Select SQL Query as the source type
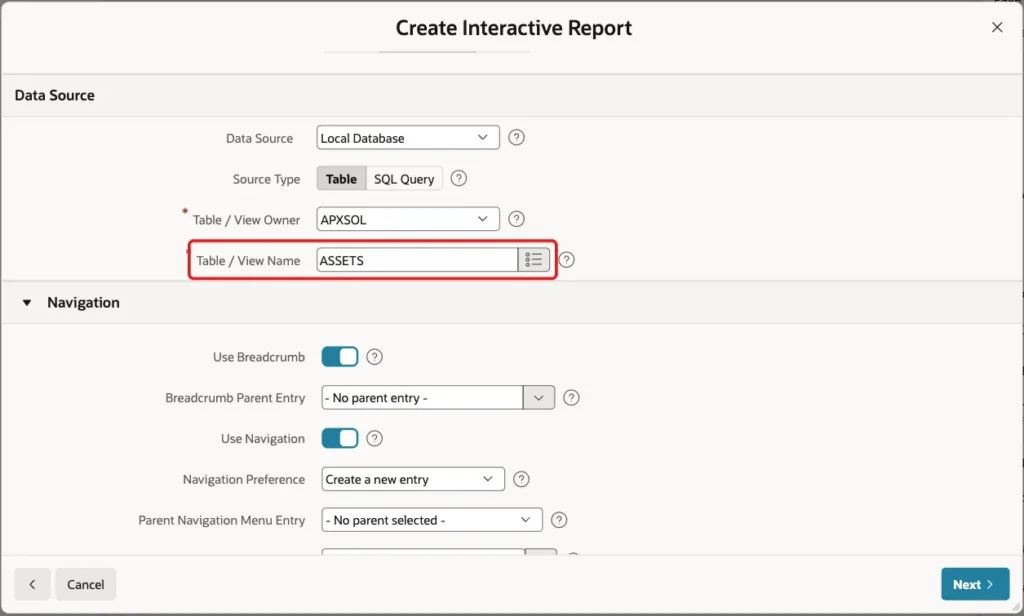Image resolution: width=1024 pixels, height=616 pixels. pos(404,178)
